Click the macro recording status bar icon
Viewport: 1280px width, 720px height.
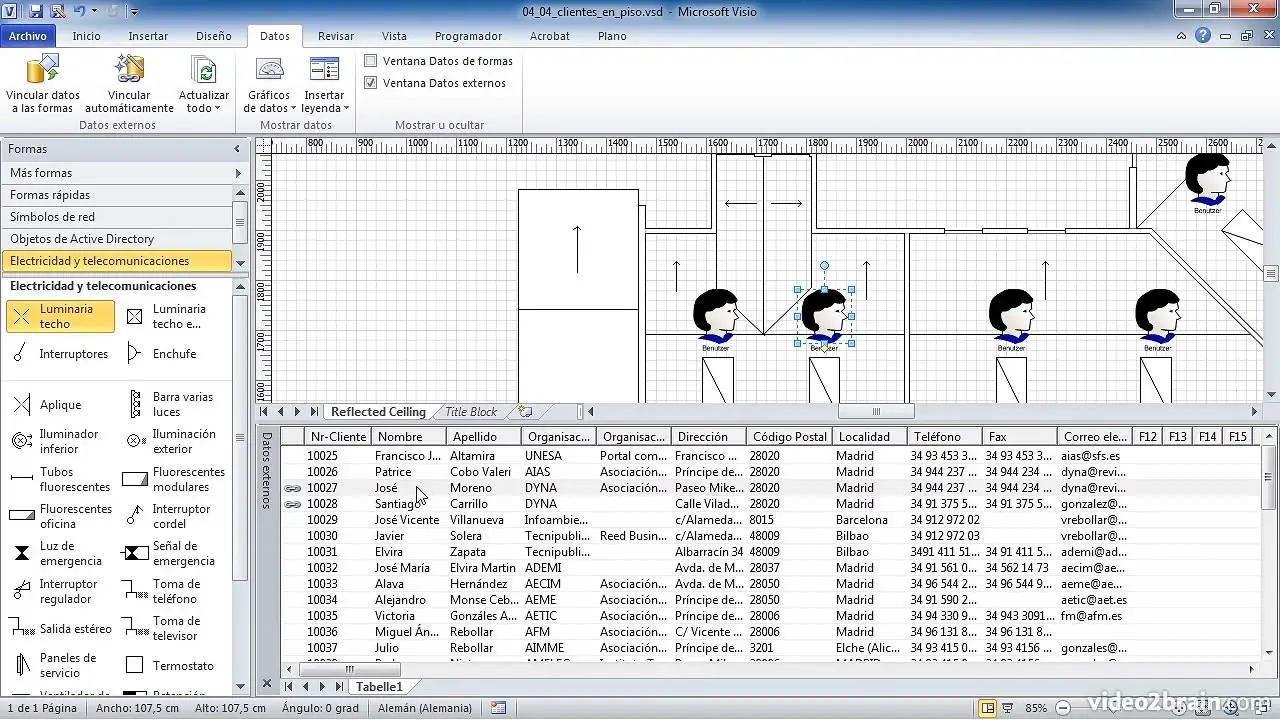click(x=498, y=708)
